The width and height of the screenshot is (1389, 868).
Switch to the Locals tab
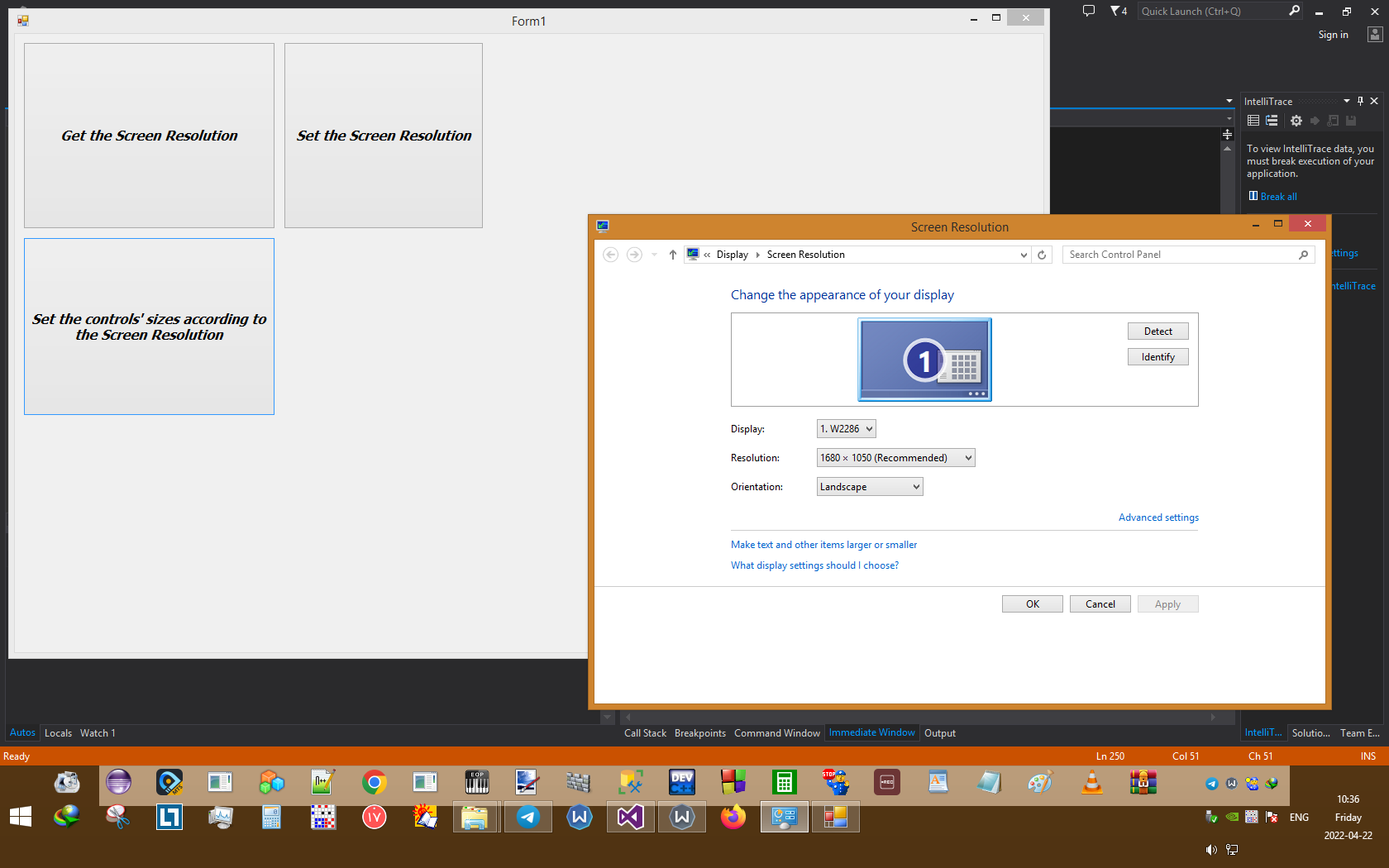tap(58, 733)
